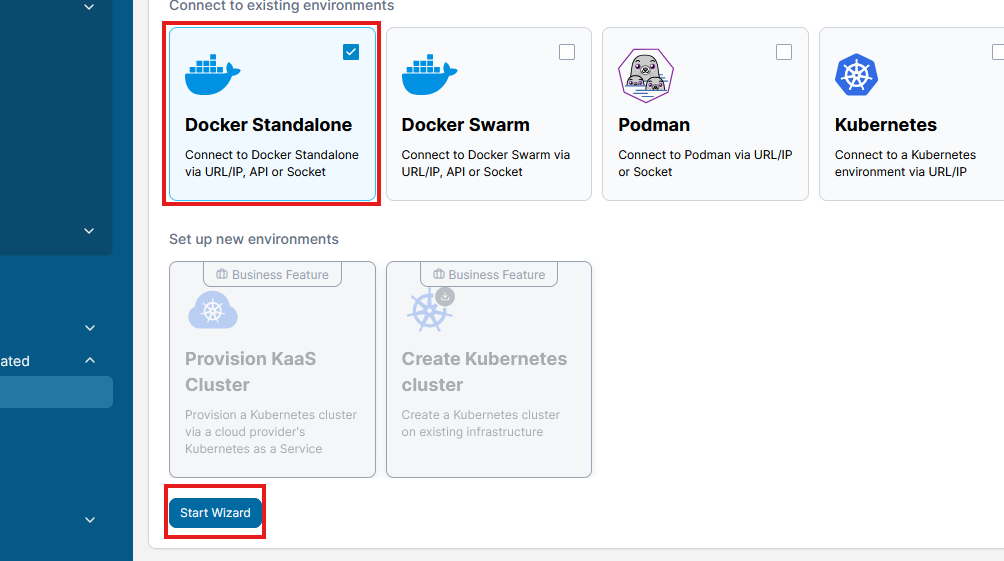This screenshot has width=1004, height=561.
Task: Click the Kubernetes helm wheel logo
Action: (x=856, y=75)
